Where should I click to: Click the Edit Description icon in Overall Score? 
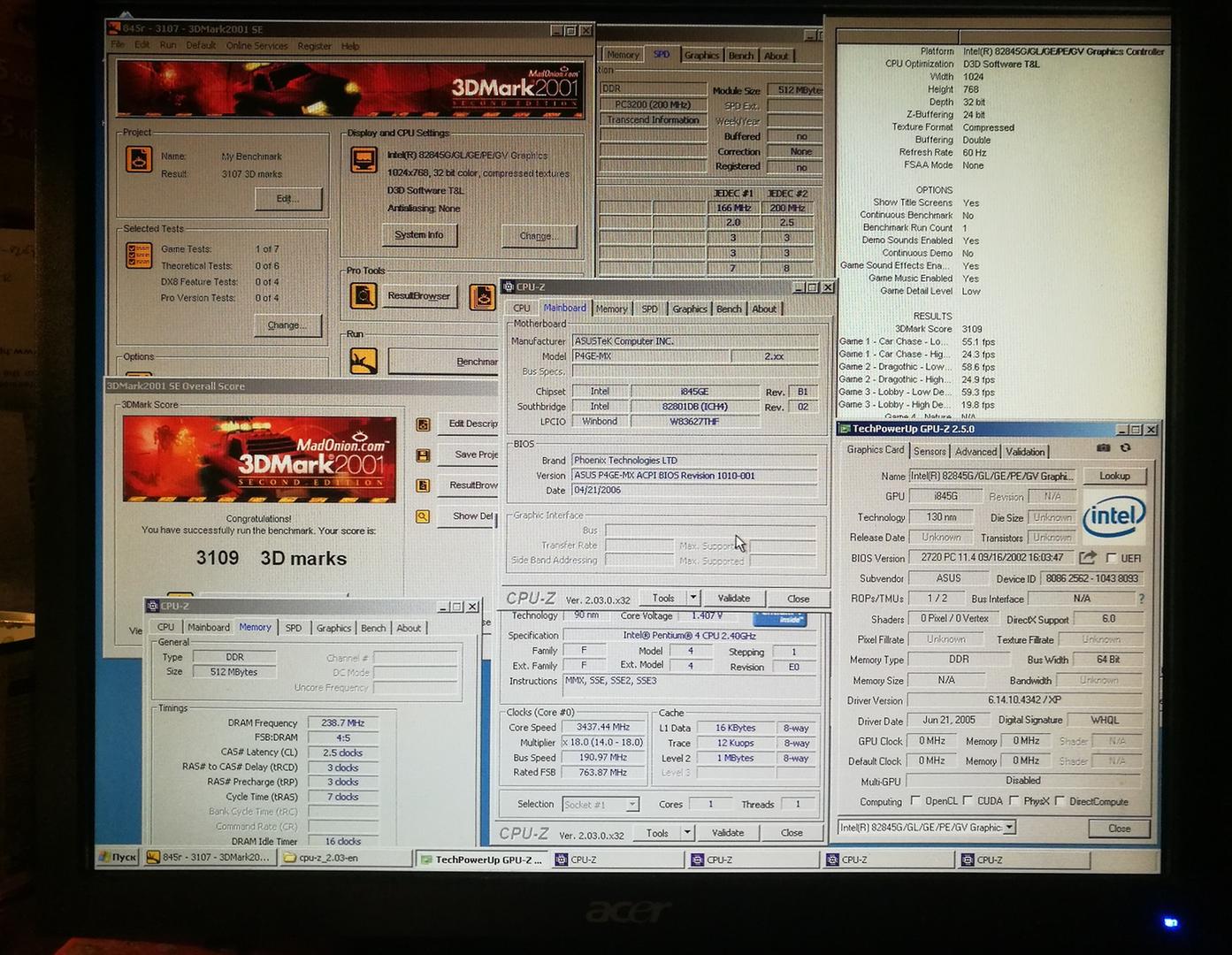pos(424,424)
